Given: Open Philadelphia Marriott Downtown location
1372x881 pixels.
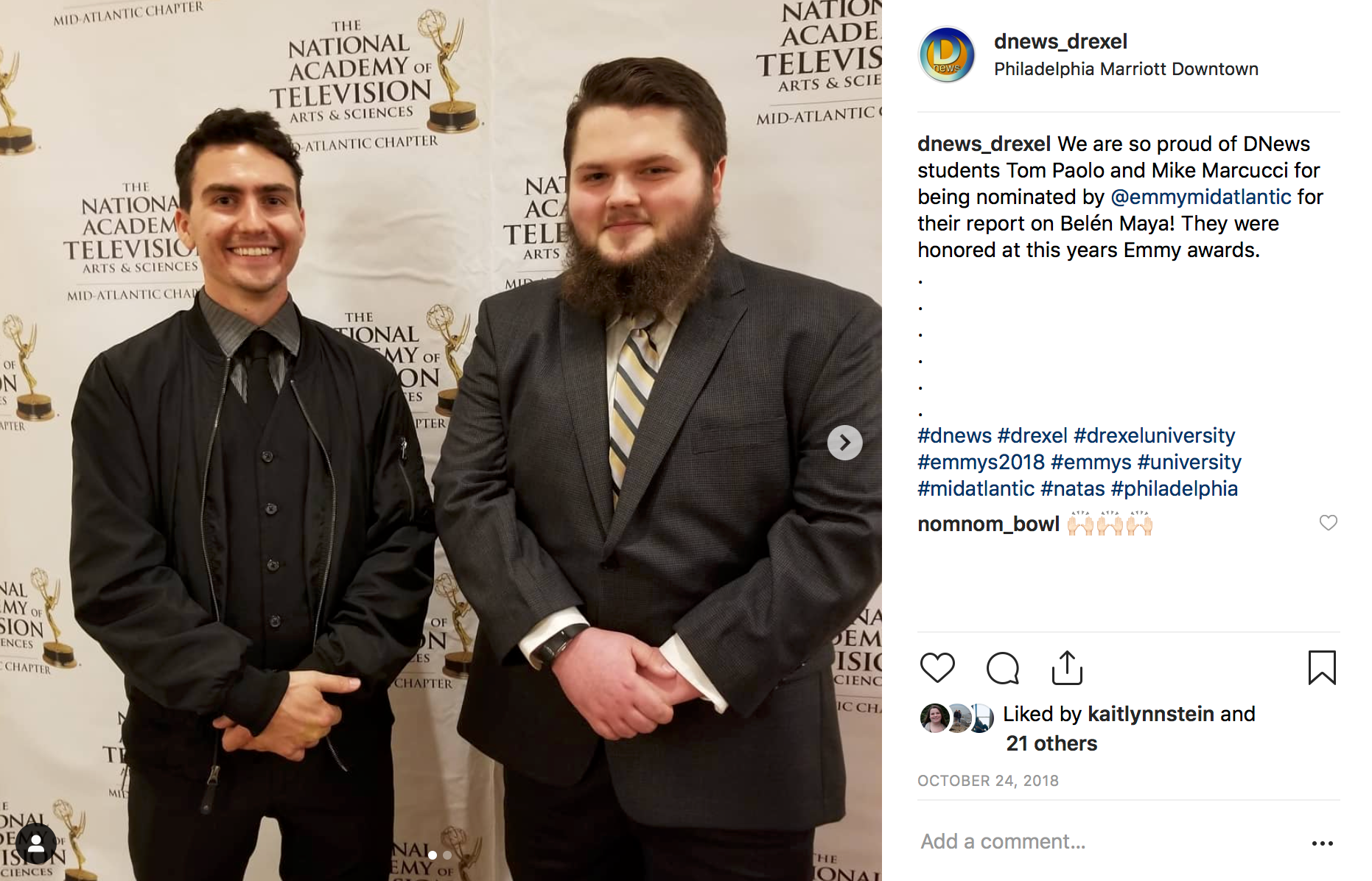Looking at the screenshot, I should 1126,69.
